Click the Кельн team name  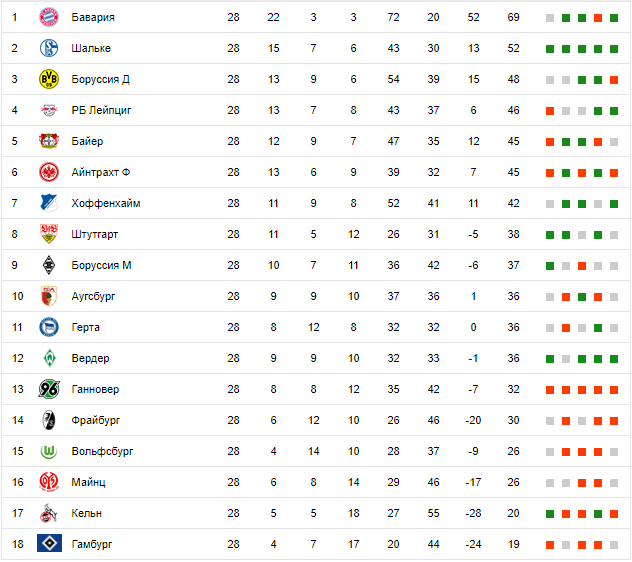pos(87,513)
